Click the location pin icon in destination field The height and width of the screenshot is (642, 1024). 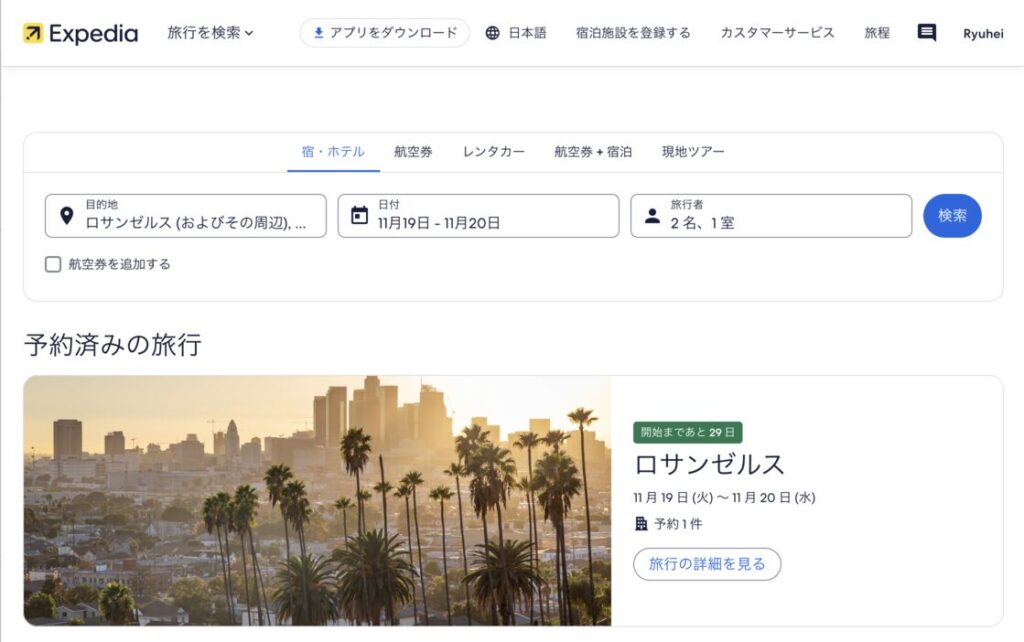(66, 215)
